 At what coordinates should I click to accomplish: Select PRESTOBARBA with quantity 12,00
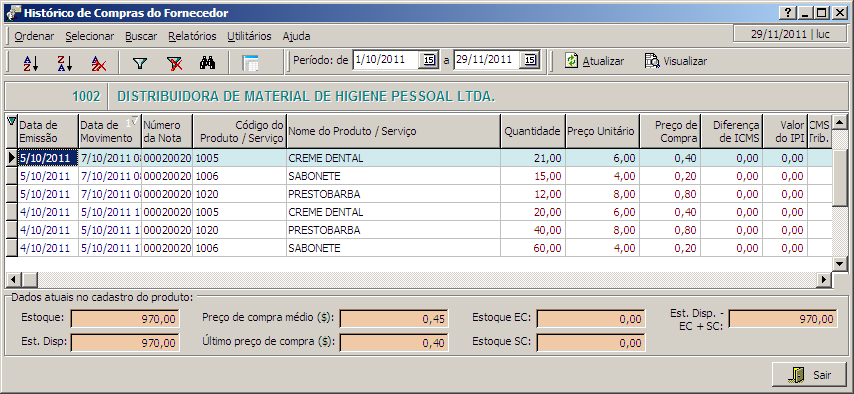point(393,194)
